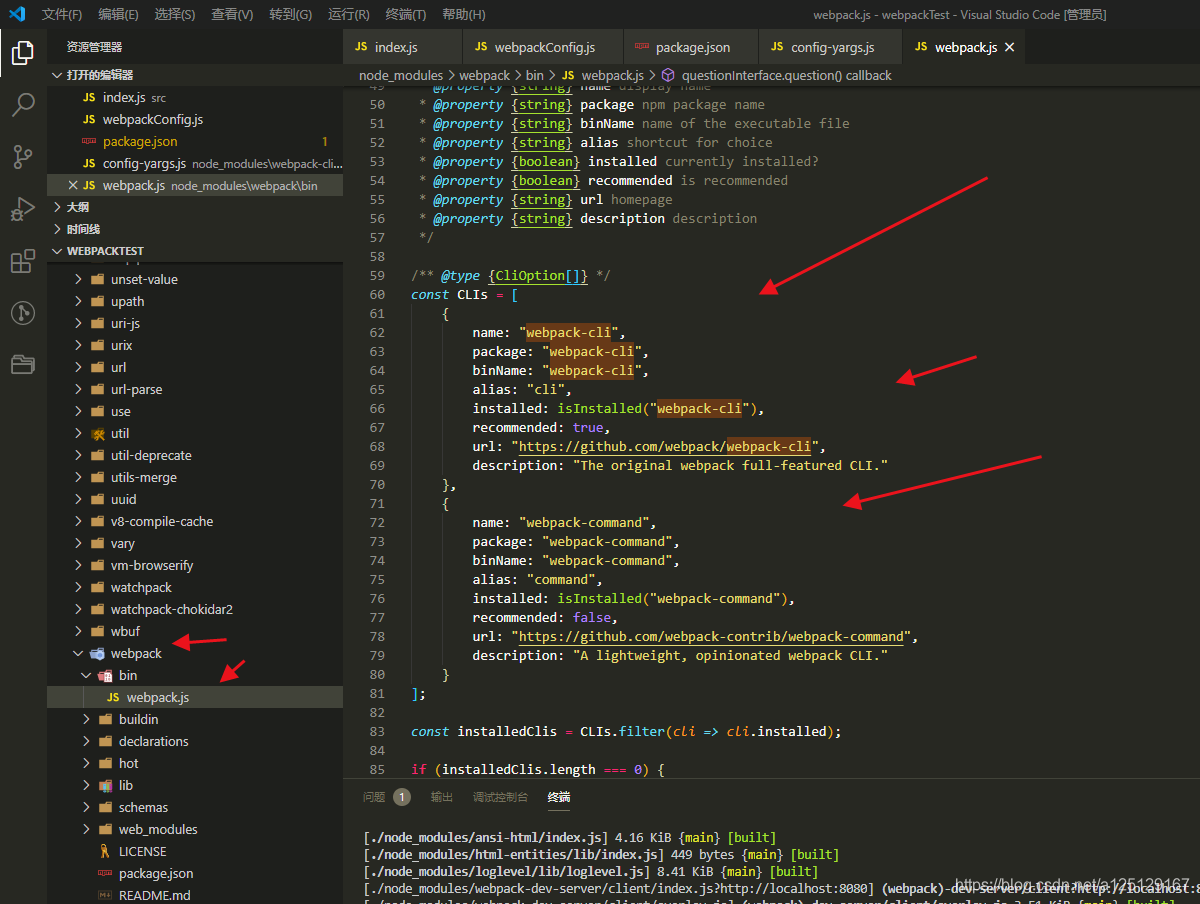This screenshot has height=904, width=1200.
Task: Switch to the config-yargs.js editor tab
Action: point(831,47)
